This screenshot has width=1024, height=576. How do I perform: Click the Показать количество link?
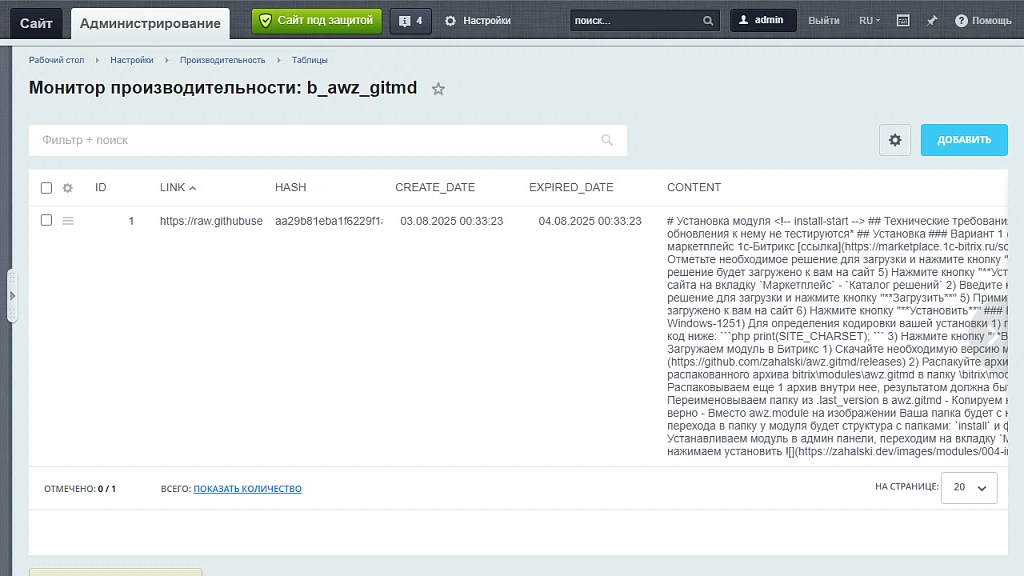(248, 488)
